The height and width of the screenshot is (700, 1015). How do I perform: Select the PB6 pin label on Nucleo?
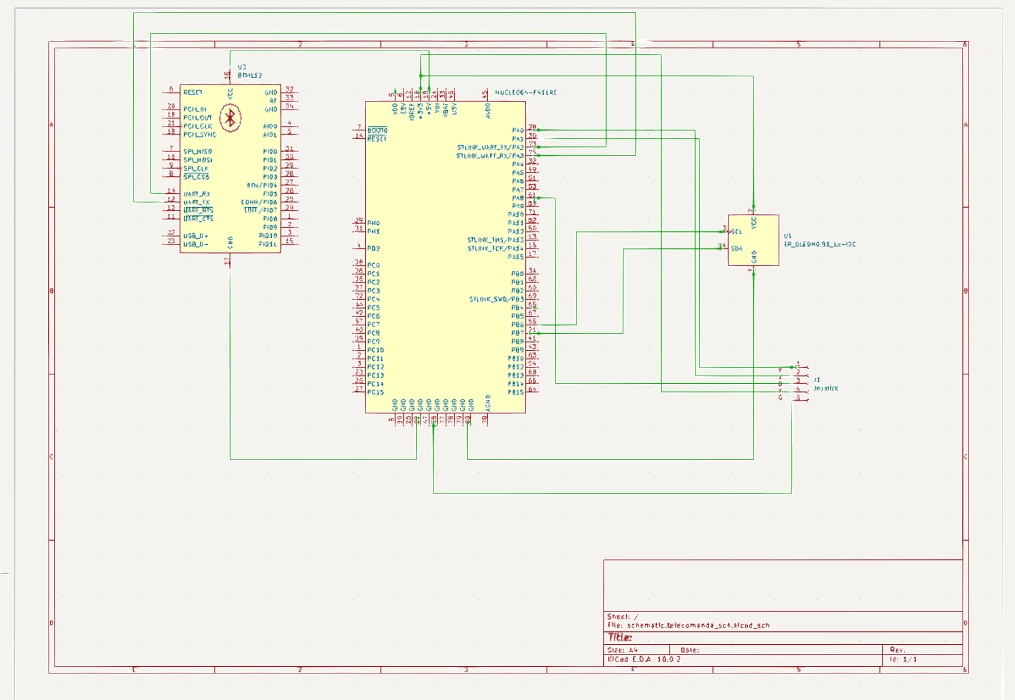click(x=517, y=324)
